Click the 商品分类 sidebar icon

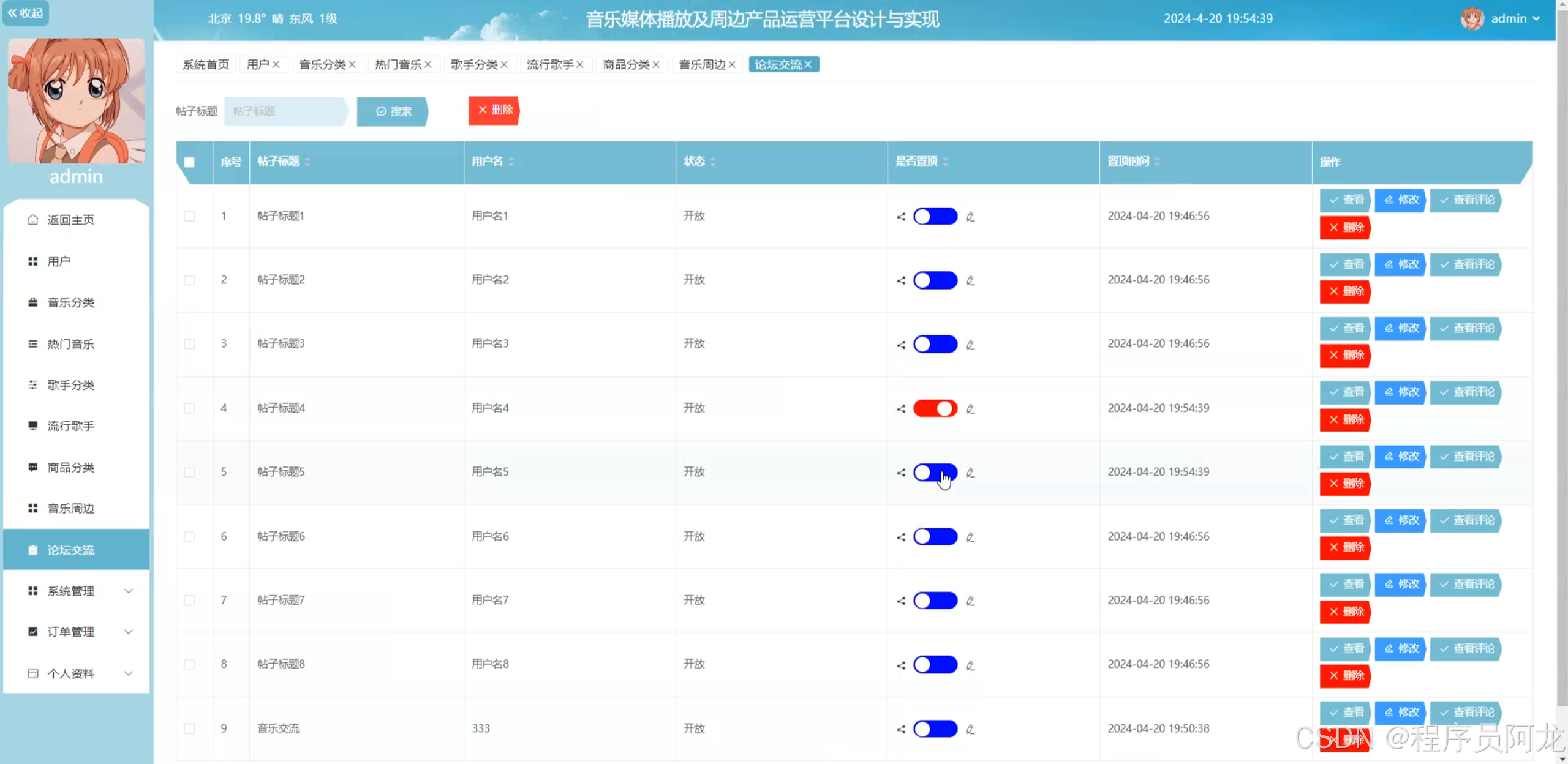(33, 467)
